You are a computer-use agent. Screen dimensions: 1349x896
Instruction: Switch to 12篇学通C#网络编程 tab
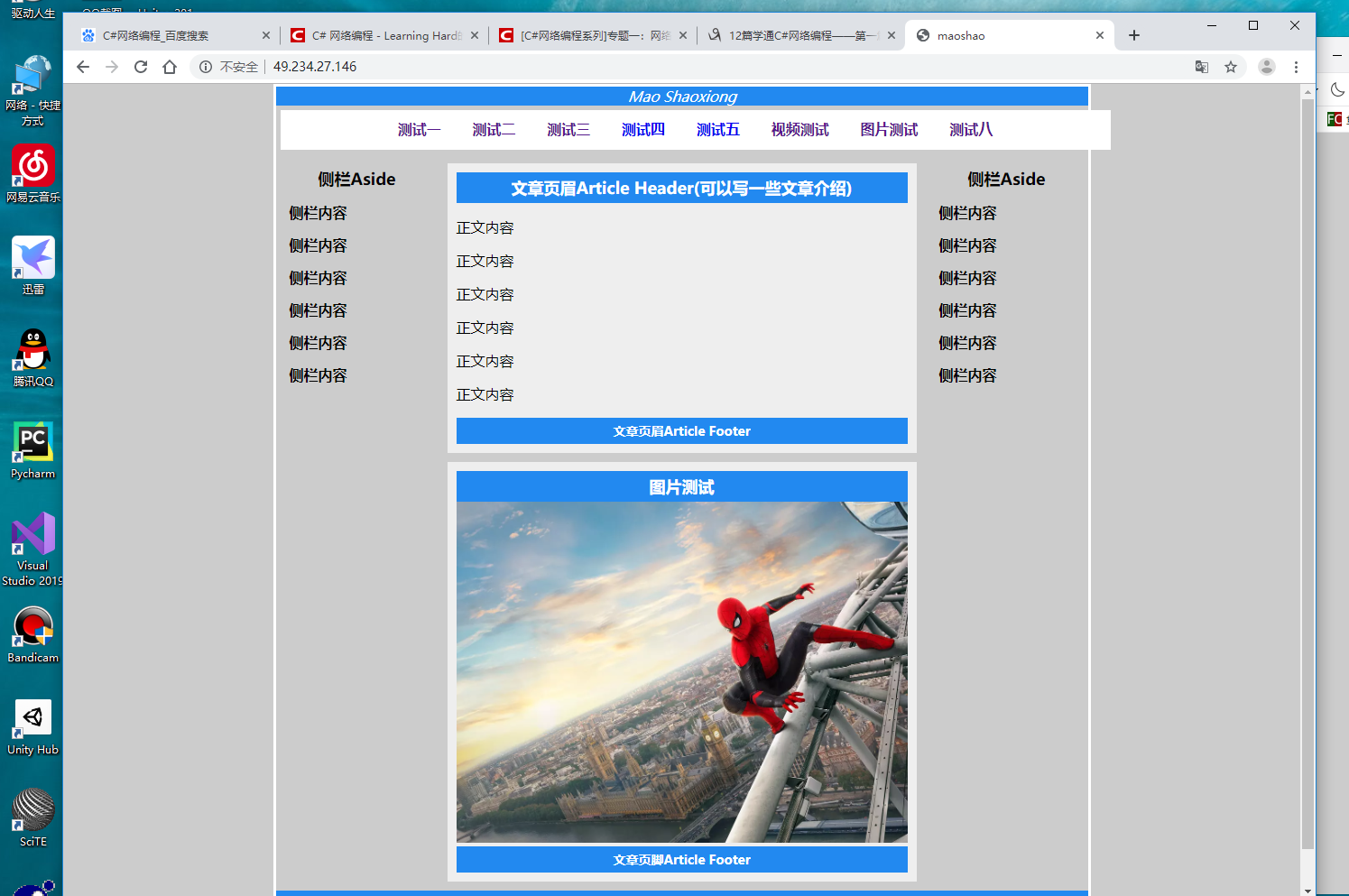coord(801,35)
